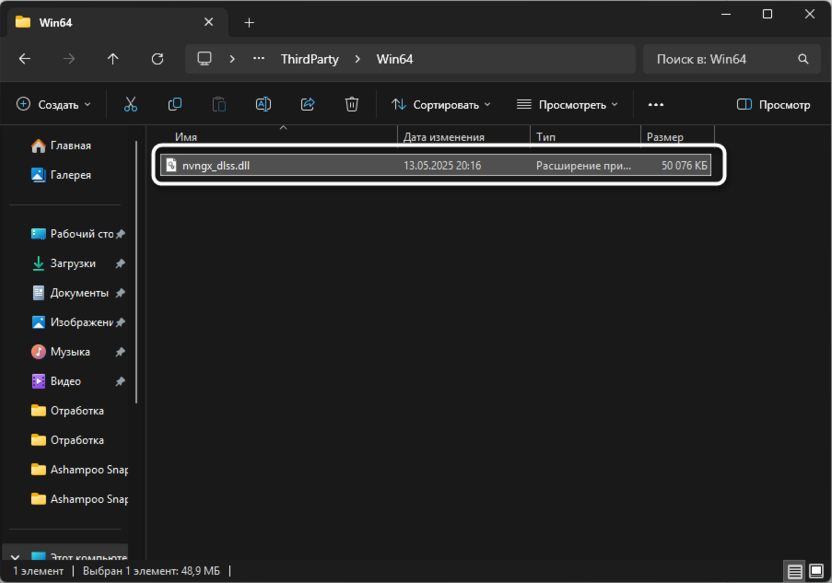This screenshot has height=583, width=832.
Task: Toggle the Просмотр preview pane
Action: (x=773, y=104)
